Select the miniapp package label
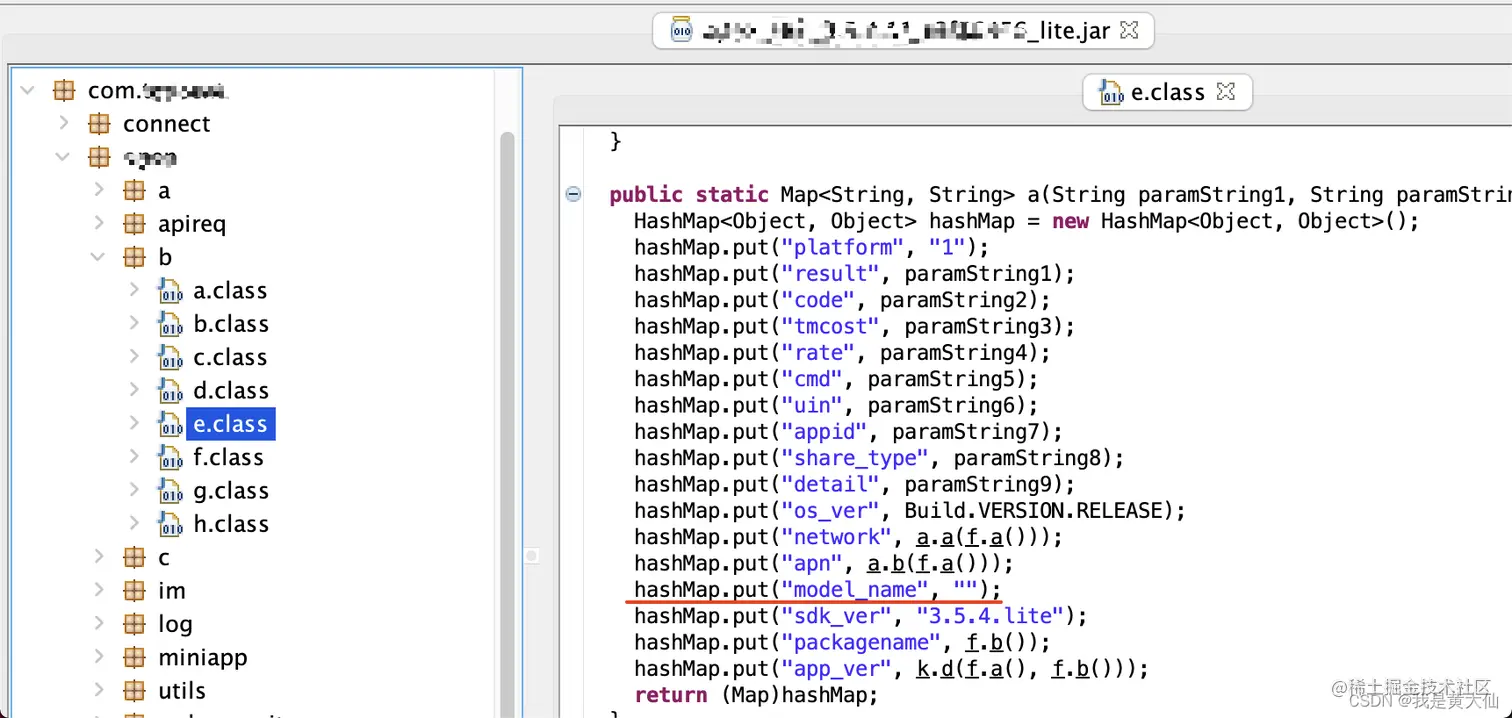Screen dimensions: 1512x718 click(x=202, y=658)
